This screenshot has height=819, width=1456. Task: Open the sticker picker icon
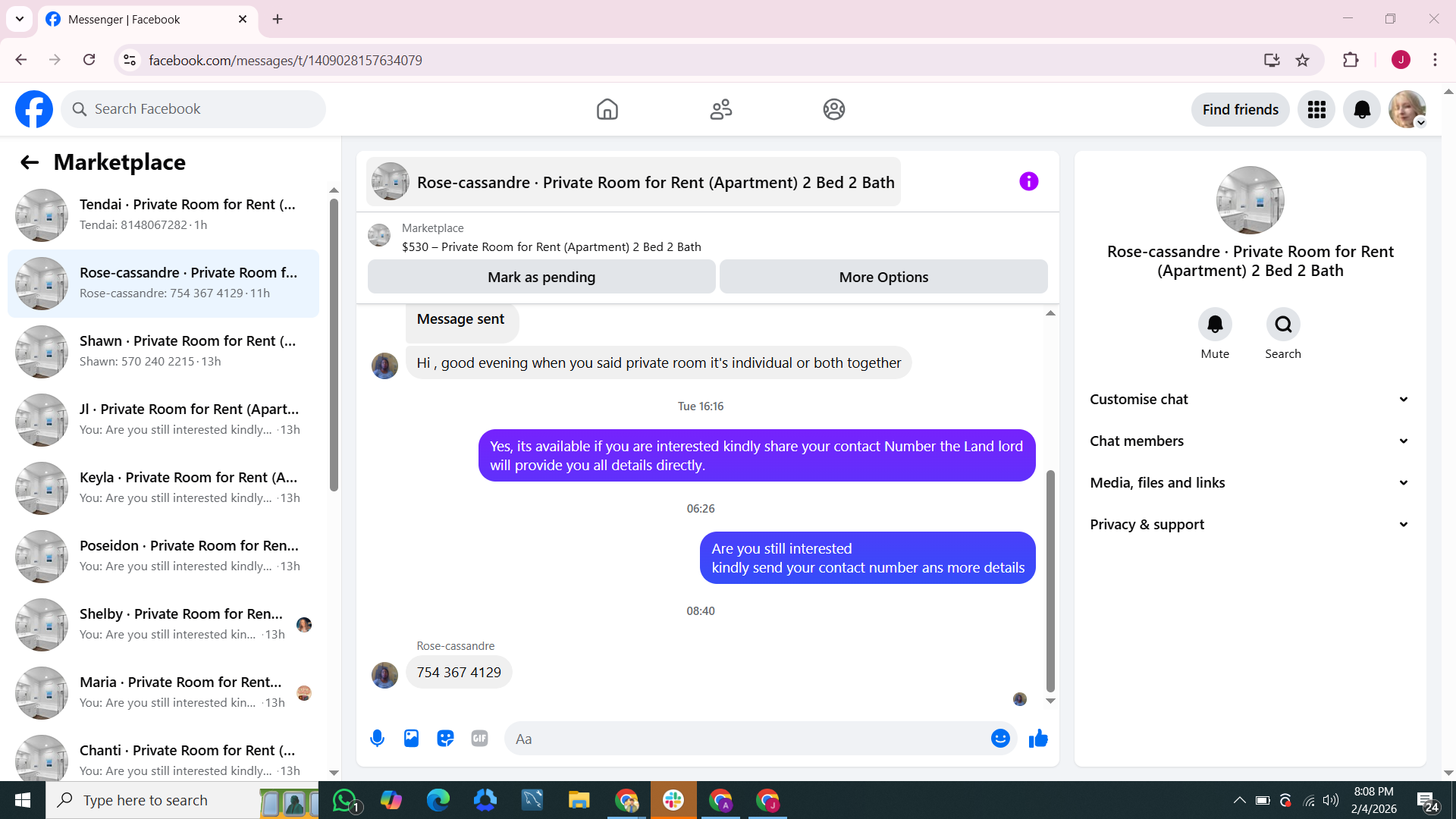click(445, 738)
